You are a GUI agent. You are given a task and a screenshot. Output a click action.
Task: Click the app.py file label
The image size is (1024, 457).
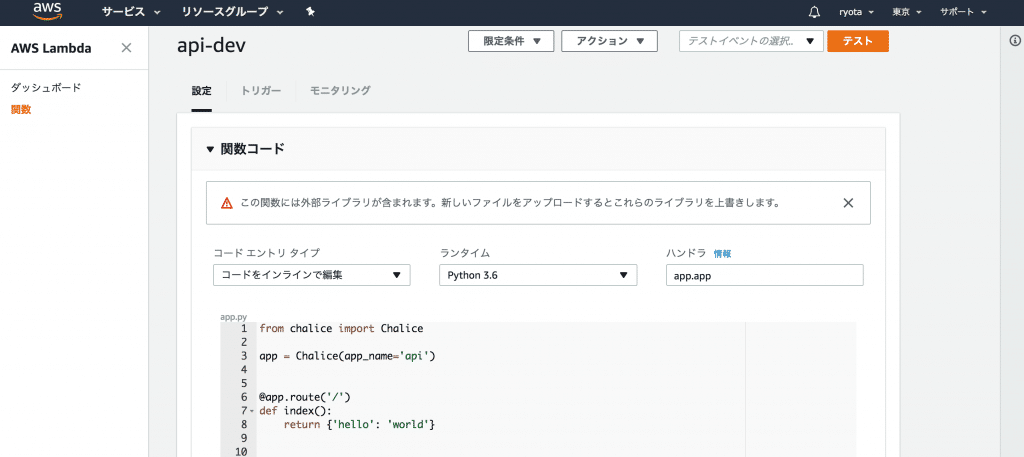pos(233,317)
